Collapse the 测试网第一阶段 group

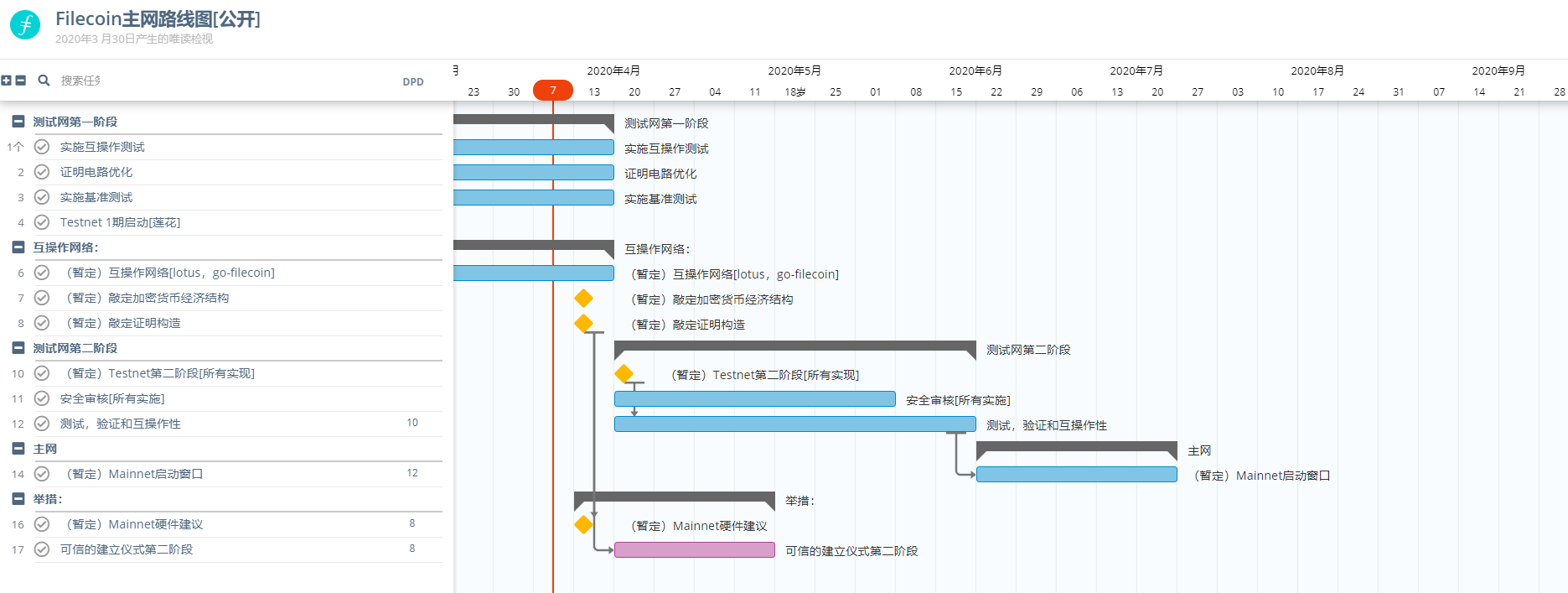(18, 122)
